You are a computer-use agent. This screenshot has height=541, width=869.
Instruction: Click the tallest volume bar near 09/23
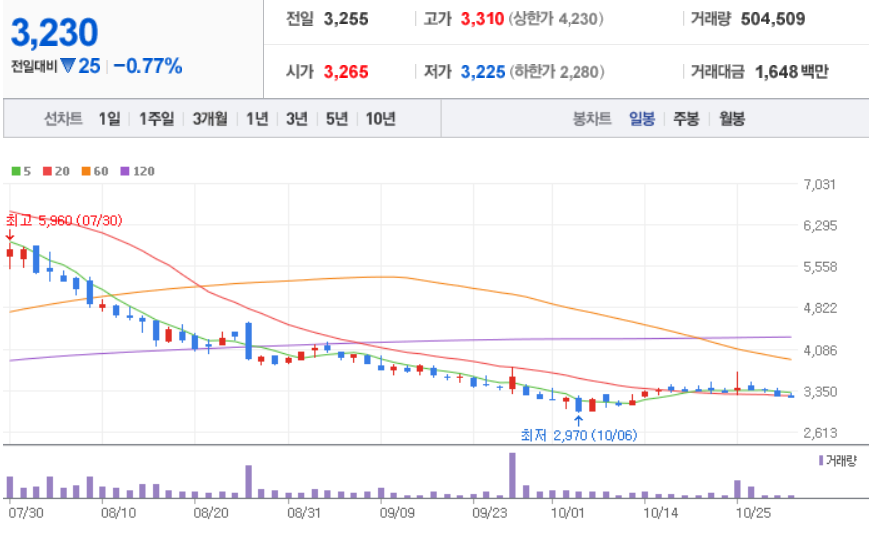point(512,476)
